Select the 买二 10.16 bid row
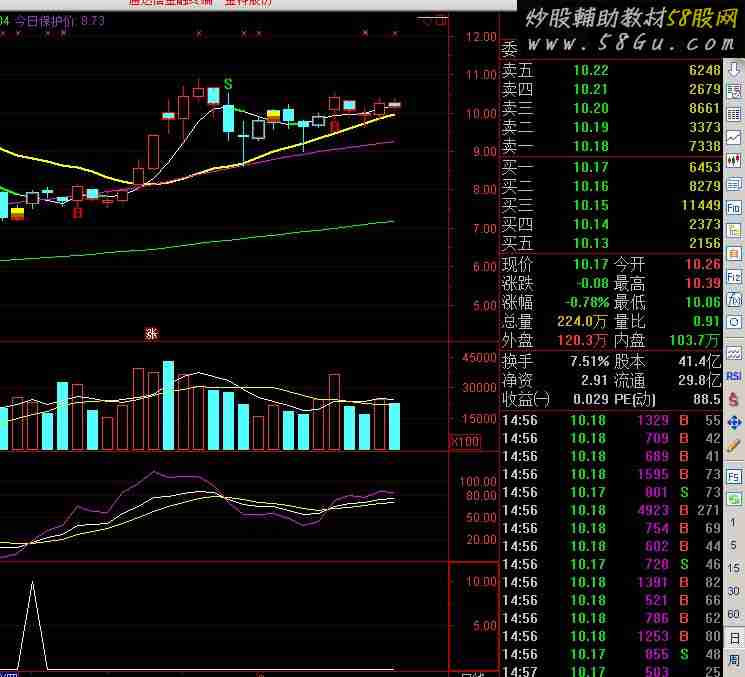The image size is (745, 677). (x=611, y=186)
